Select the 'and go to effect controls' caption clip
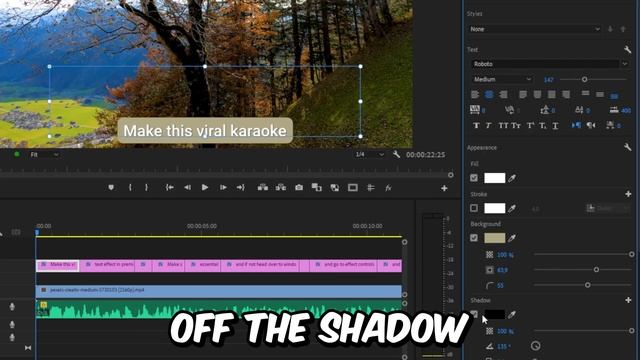 (x=343, y=265)
